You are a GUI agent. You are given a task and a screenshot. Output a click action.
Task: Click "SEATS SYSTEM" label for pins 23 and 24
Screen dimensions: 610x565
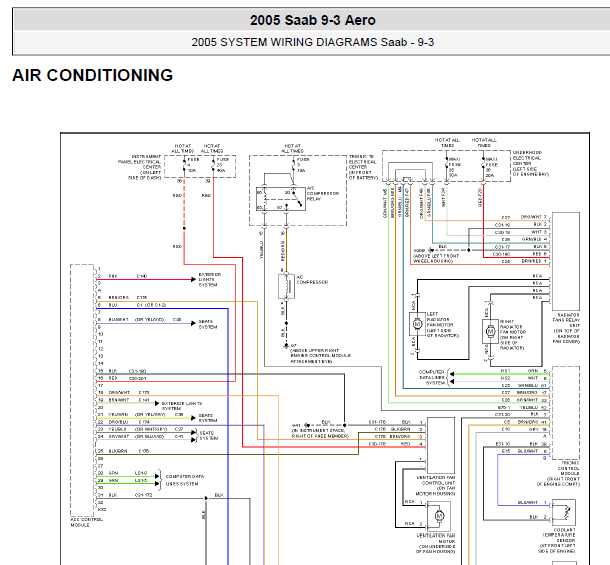click(209, 435)
